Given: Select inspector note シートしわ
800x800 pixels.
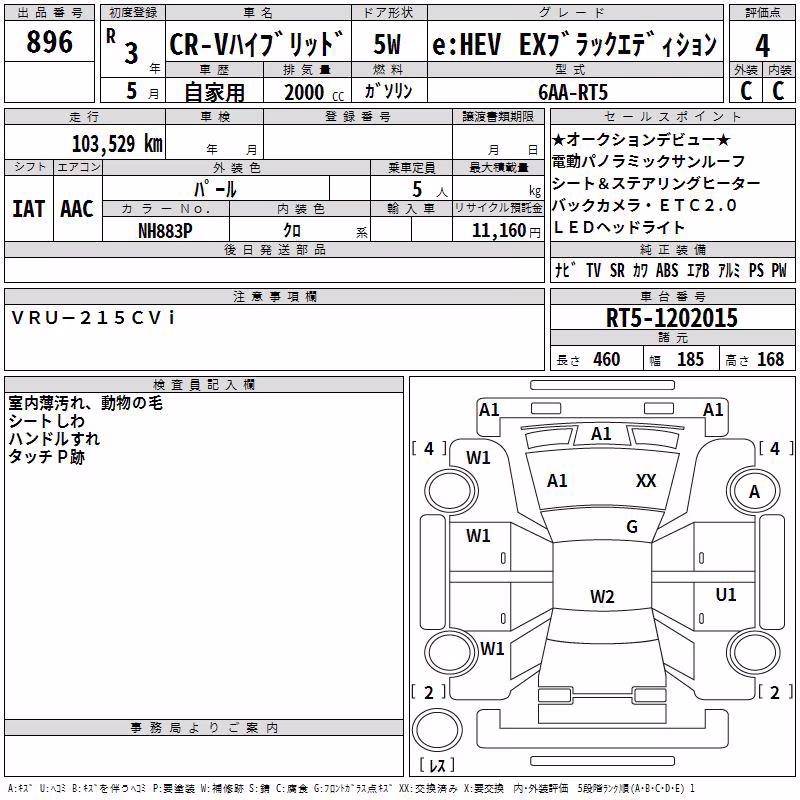Looking at the screenshot, I should tap(46, 421).
